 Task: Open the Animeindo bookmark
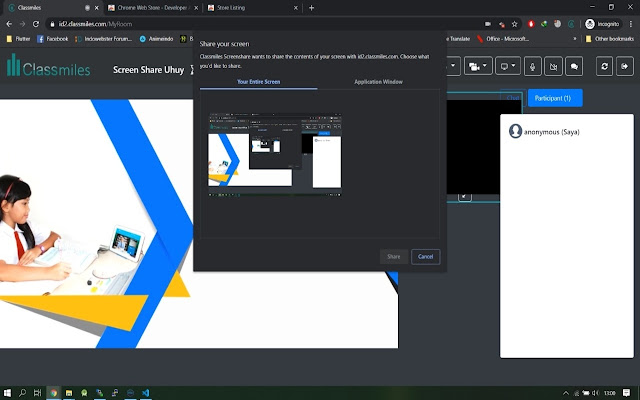[x=156, y=39]
